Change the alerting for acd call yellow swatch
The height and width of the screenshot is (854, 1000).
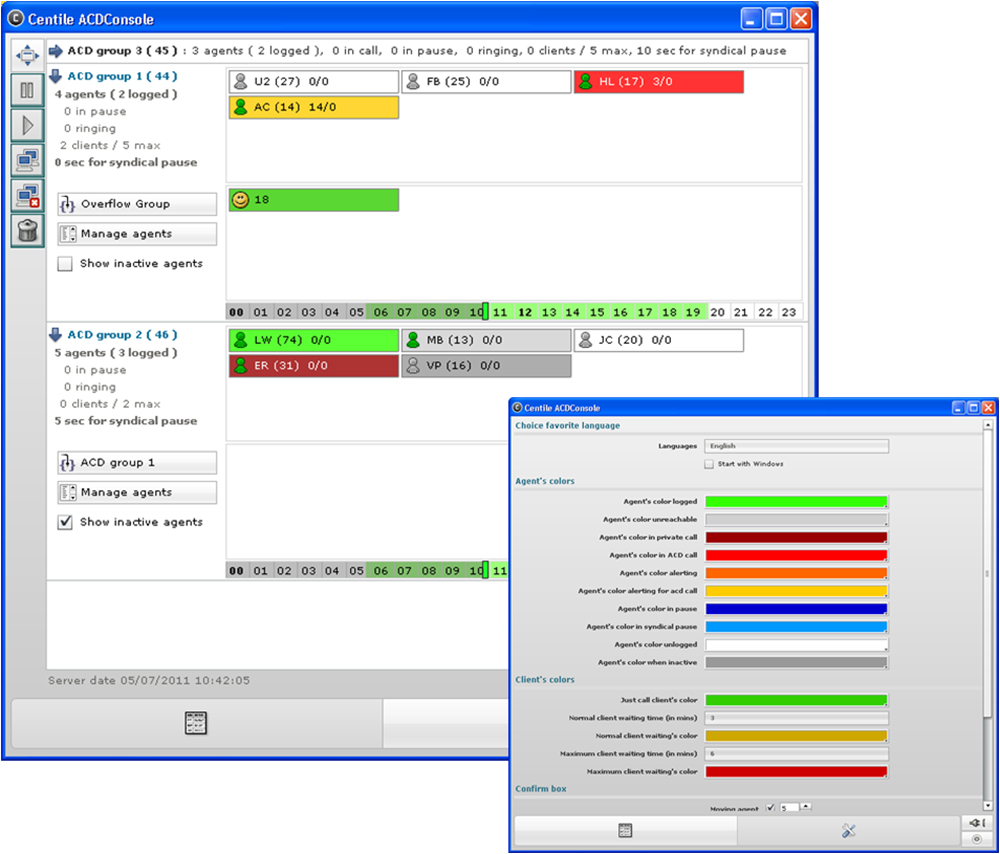tap(796, 591)
